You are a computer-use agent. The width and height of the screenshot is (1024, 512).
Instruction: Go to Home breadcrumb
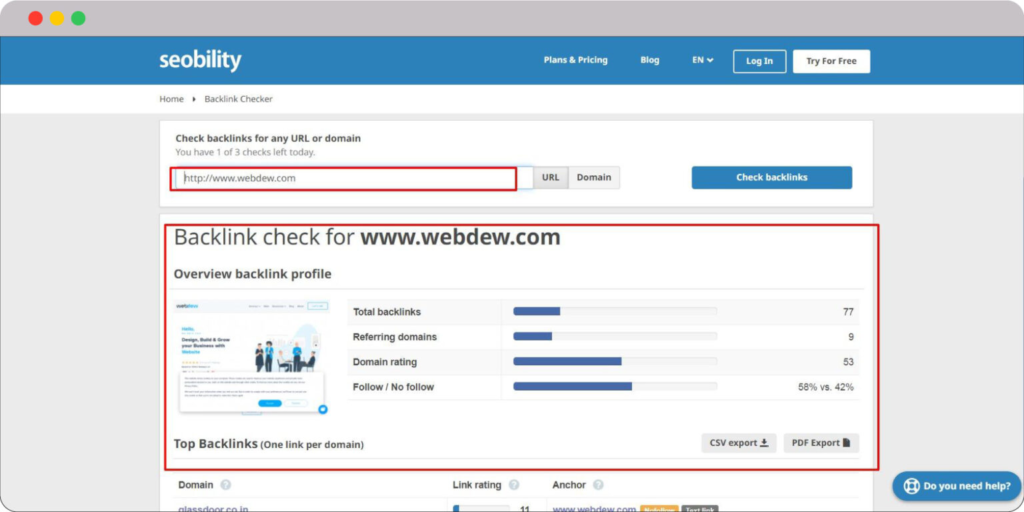pos(172,99)
